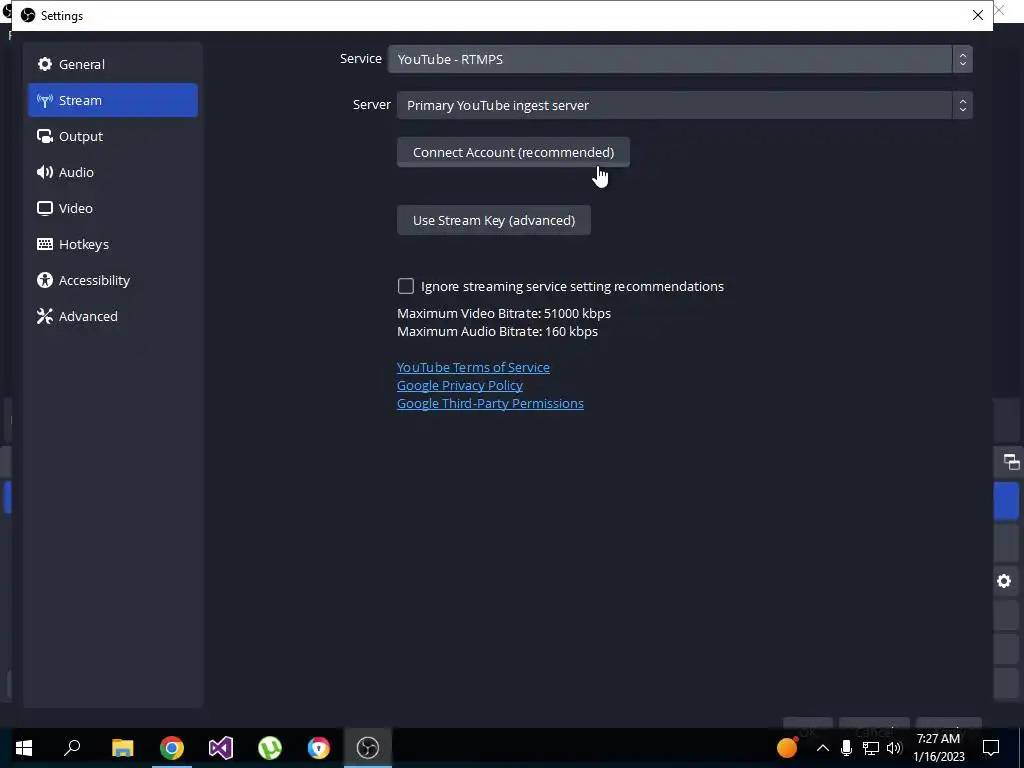This screenshot has width=1024, height=768.
Task: Open Google Third-Party Permissions link
Action: click(x=490, y=403)
